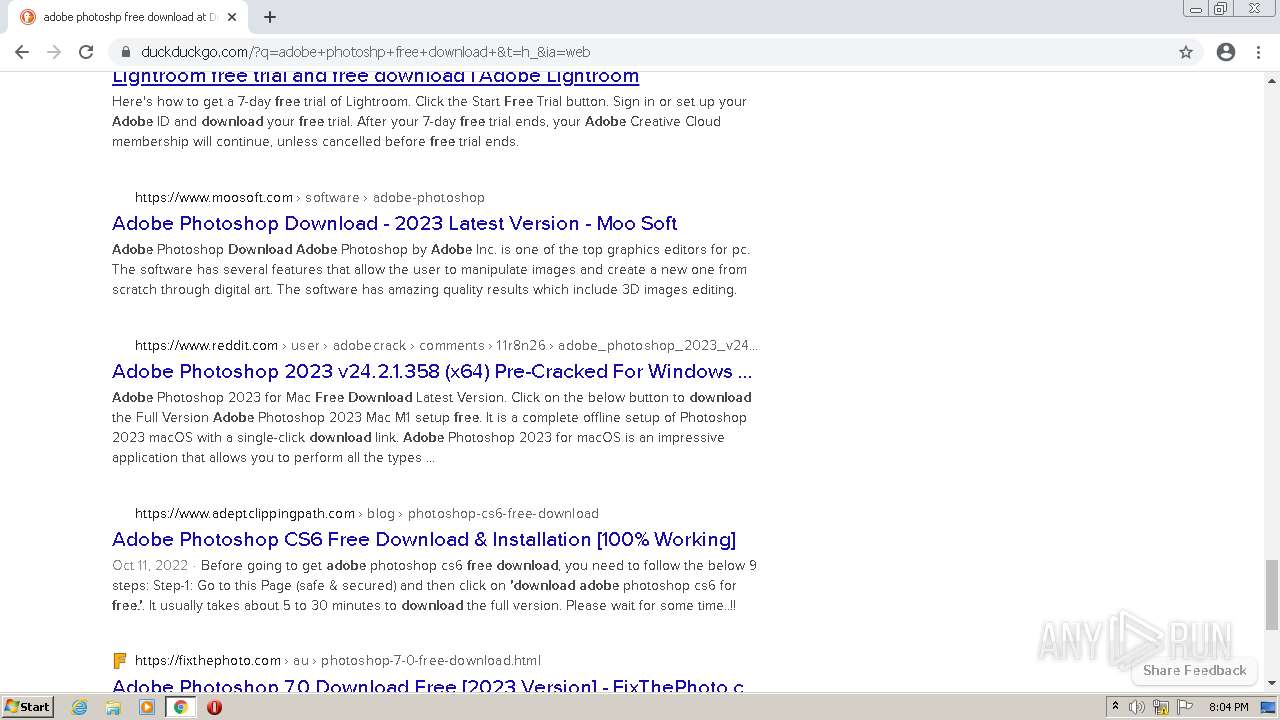Open the fixthephoto.com result URL
The width and height of the screenshot is (1280, 720).
[338, 660]
